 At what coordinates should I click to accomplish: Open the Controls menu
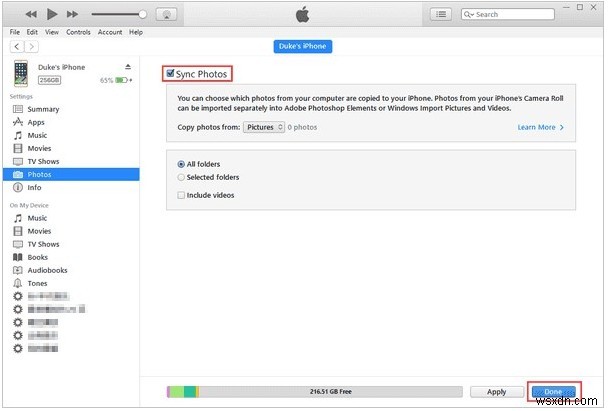78,32
